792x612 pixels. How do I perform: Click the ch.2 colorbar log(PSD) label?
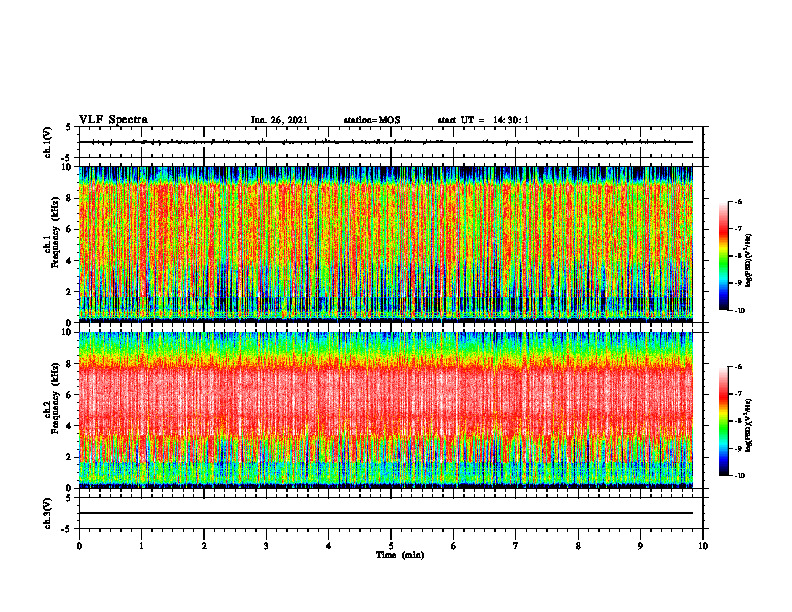[749, 425]
